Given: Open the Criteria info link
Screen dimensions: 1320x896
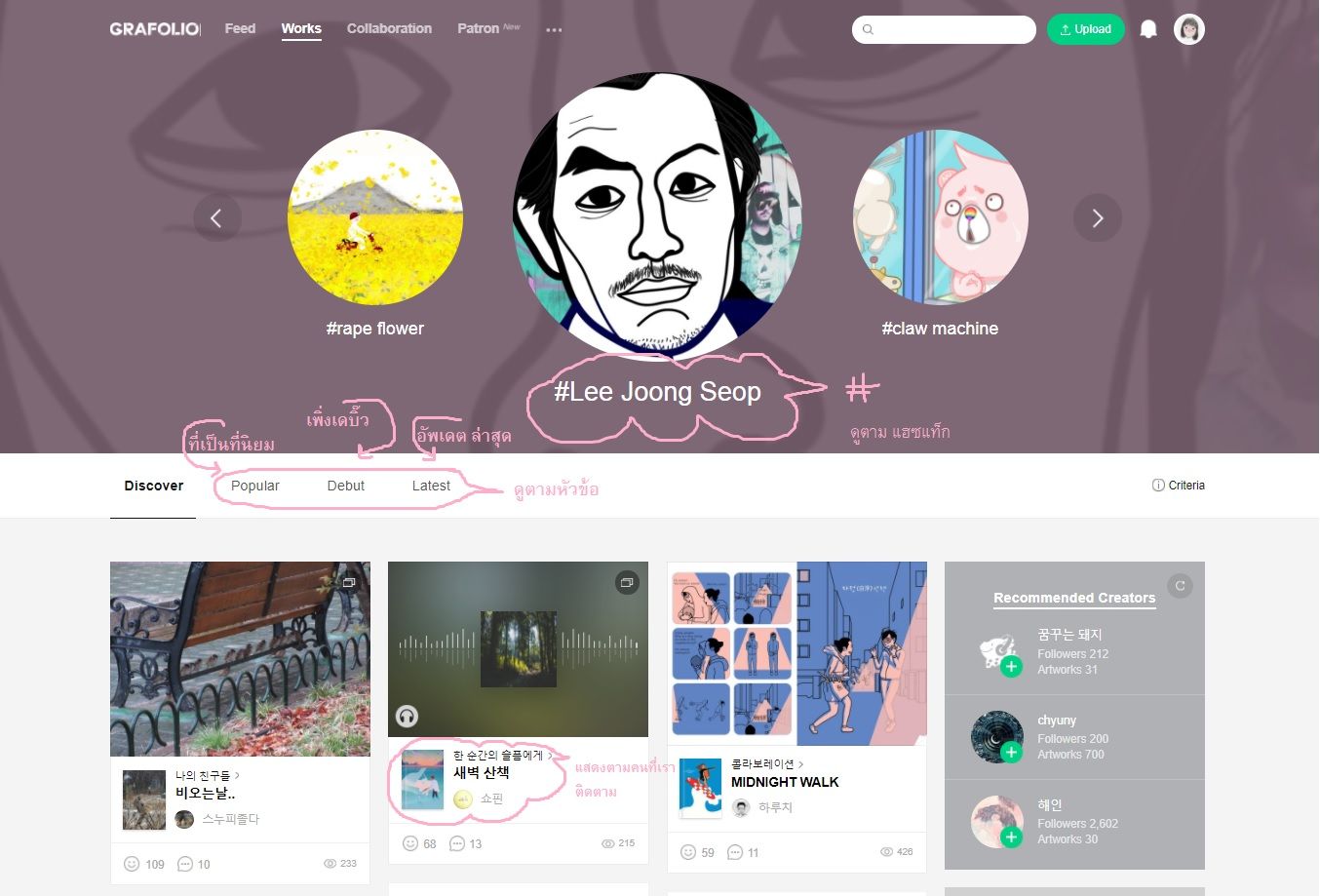Looking at the screenshot, I should click(x=1179, y=485).
